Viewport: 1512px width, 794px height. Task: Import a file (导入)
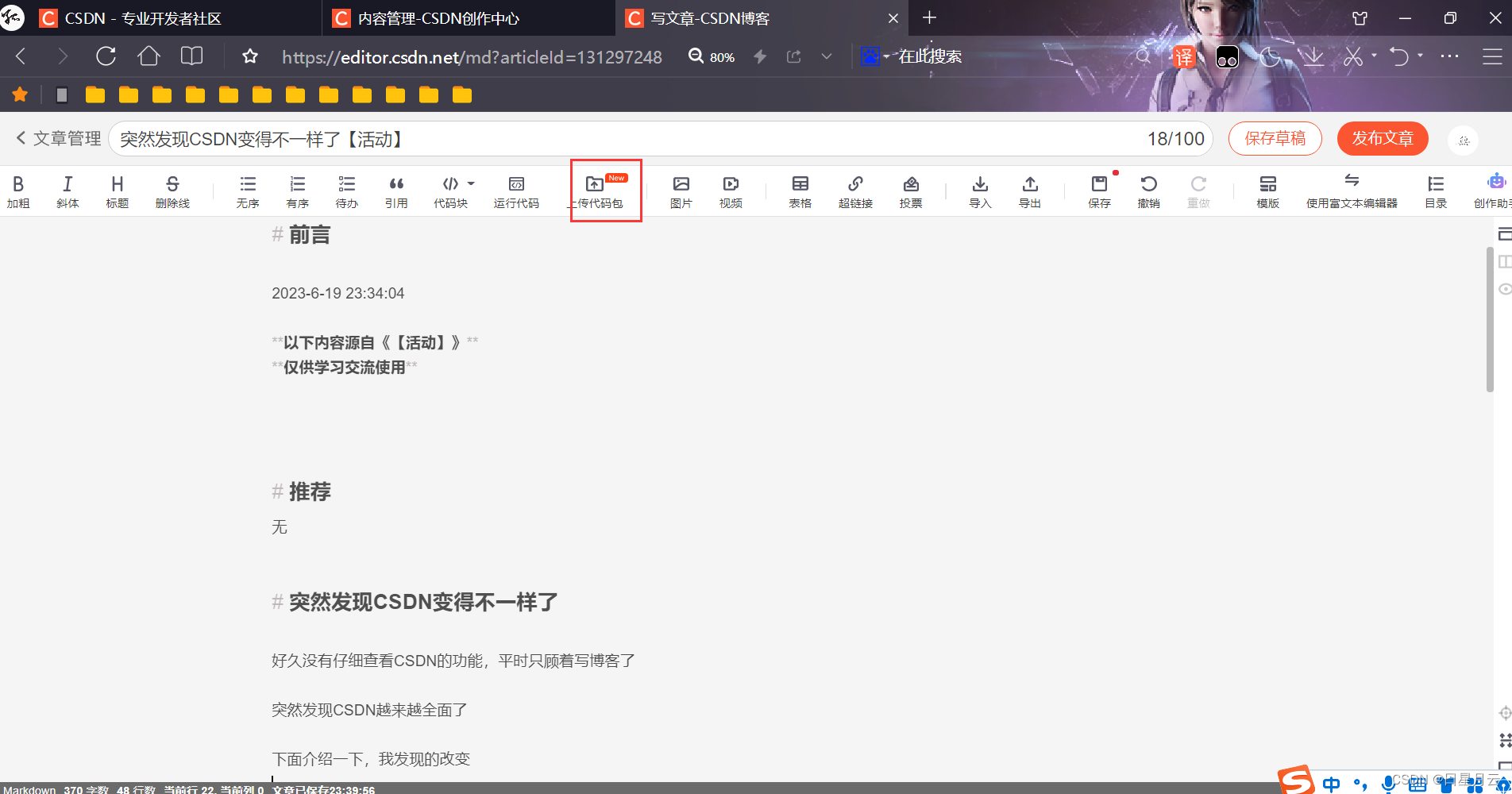coord(980,192)
